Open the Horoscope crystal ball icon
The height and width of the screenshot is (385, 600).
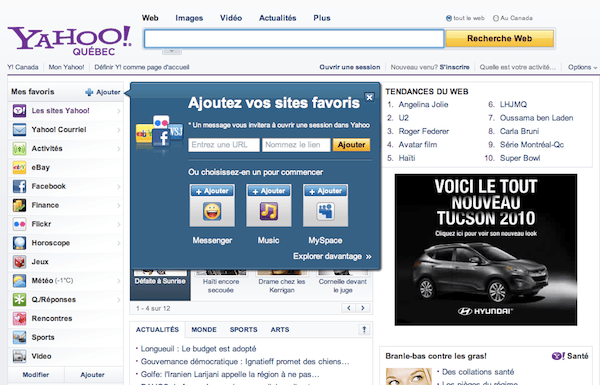click(x=20, y=243)
